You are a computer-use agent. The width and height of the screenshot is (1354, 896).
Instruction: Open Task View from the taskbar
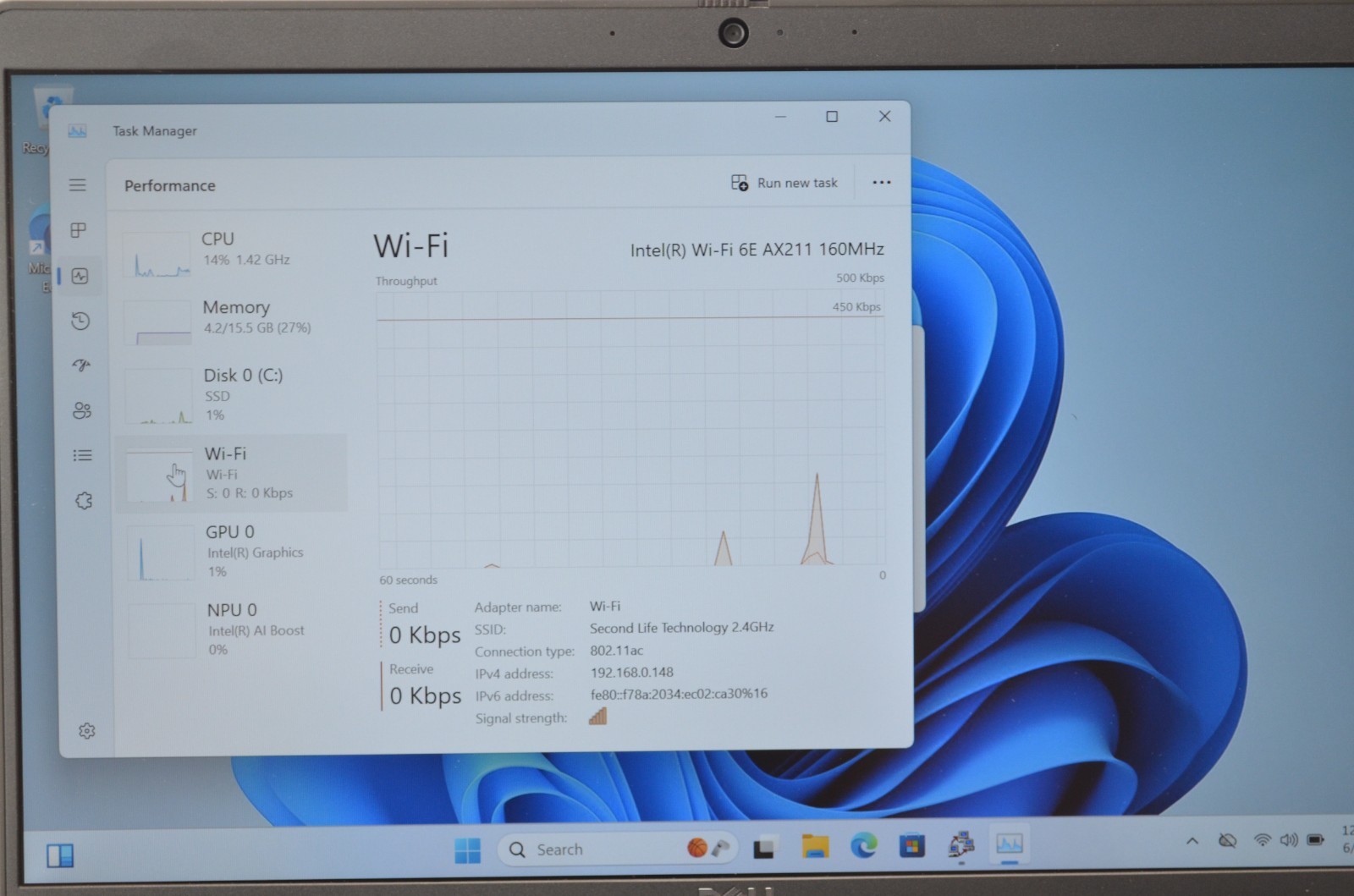[764, 848]
